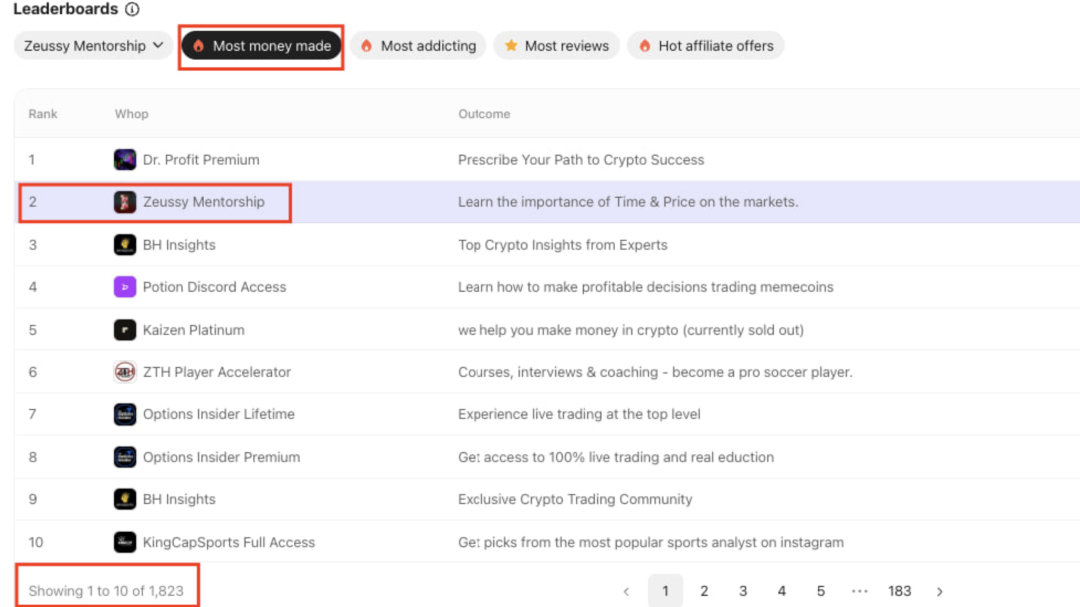
Task: Click Dr. Profit Premium logo icon
Action: click(x=125, y=160)
